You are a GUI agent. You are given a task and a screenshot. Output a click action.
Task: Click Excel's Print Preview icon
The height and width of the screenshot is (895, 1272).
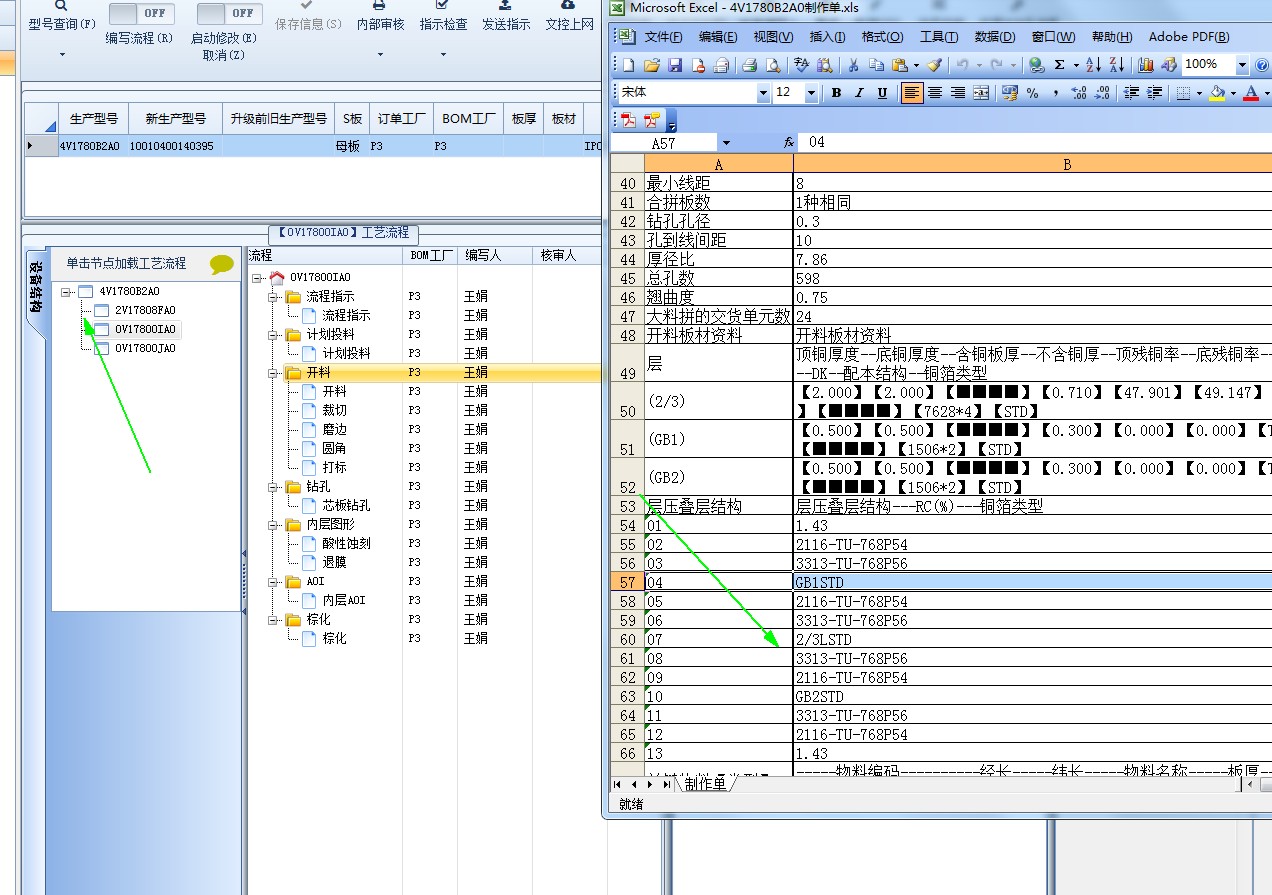coord(772,65)
